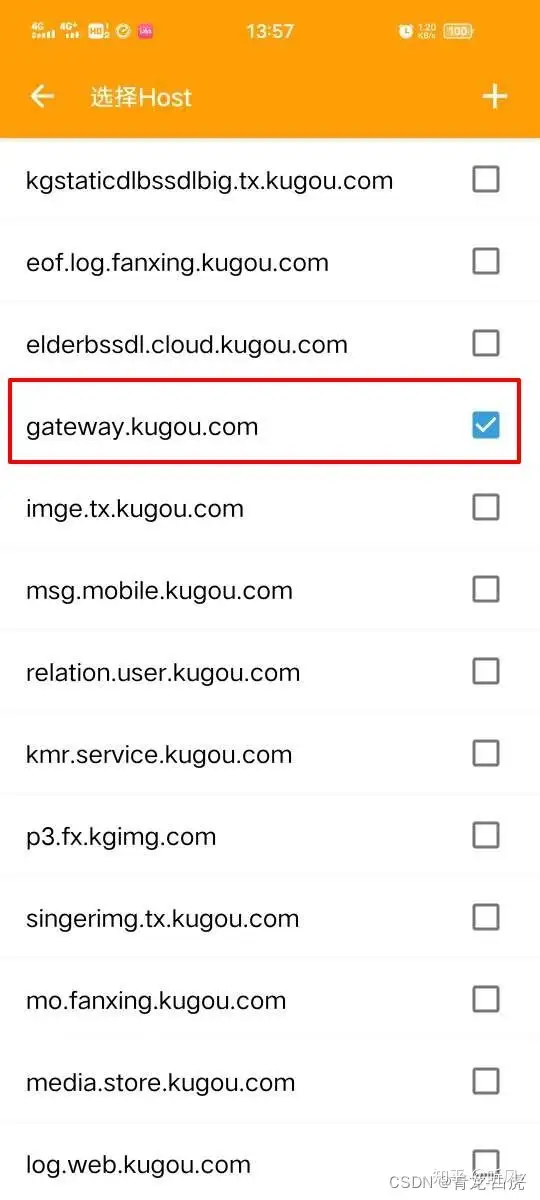540x1200 pixels.
Task: Tap the HD2 status icon
Action: coord(98,31)
